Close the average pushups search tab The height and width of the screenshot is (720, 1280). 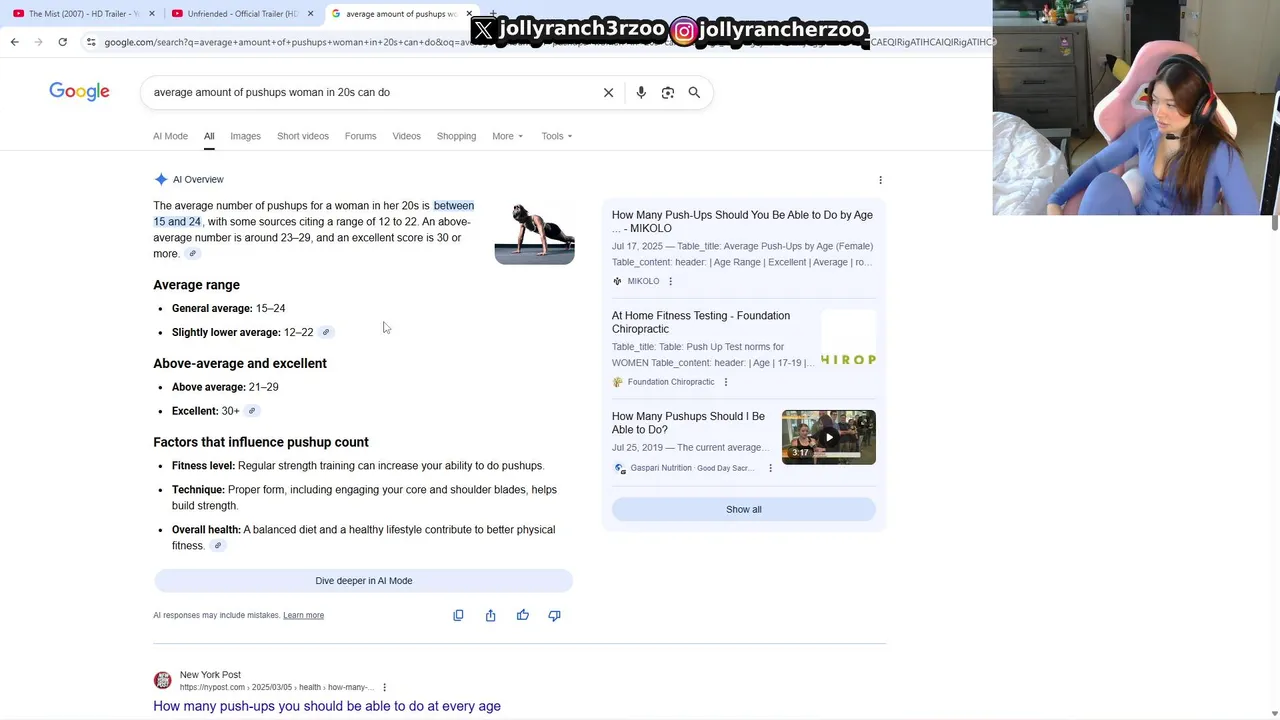pos(469,14)
